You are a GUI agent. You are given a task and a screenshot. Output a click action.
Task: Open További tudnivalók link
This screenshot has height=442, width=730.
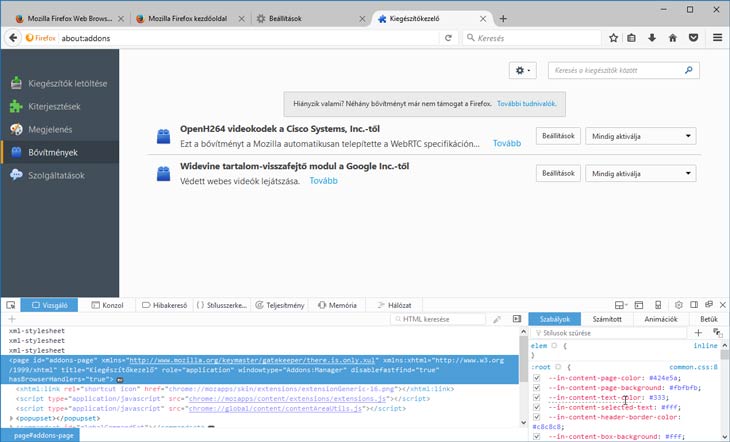pyautogui.click(x=527, y=103)
